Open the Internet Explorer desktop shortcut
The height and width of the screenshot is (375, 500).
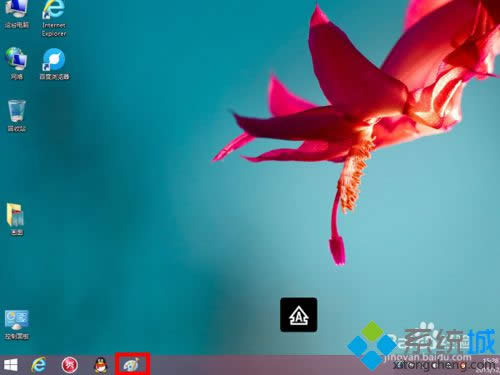[x=54, y=17]
